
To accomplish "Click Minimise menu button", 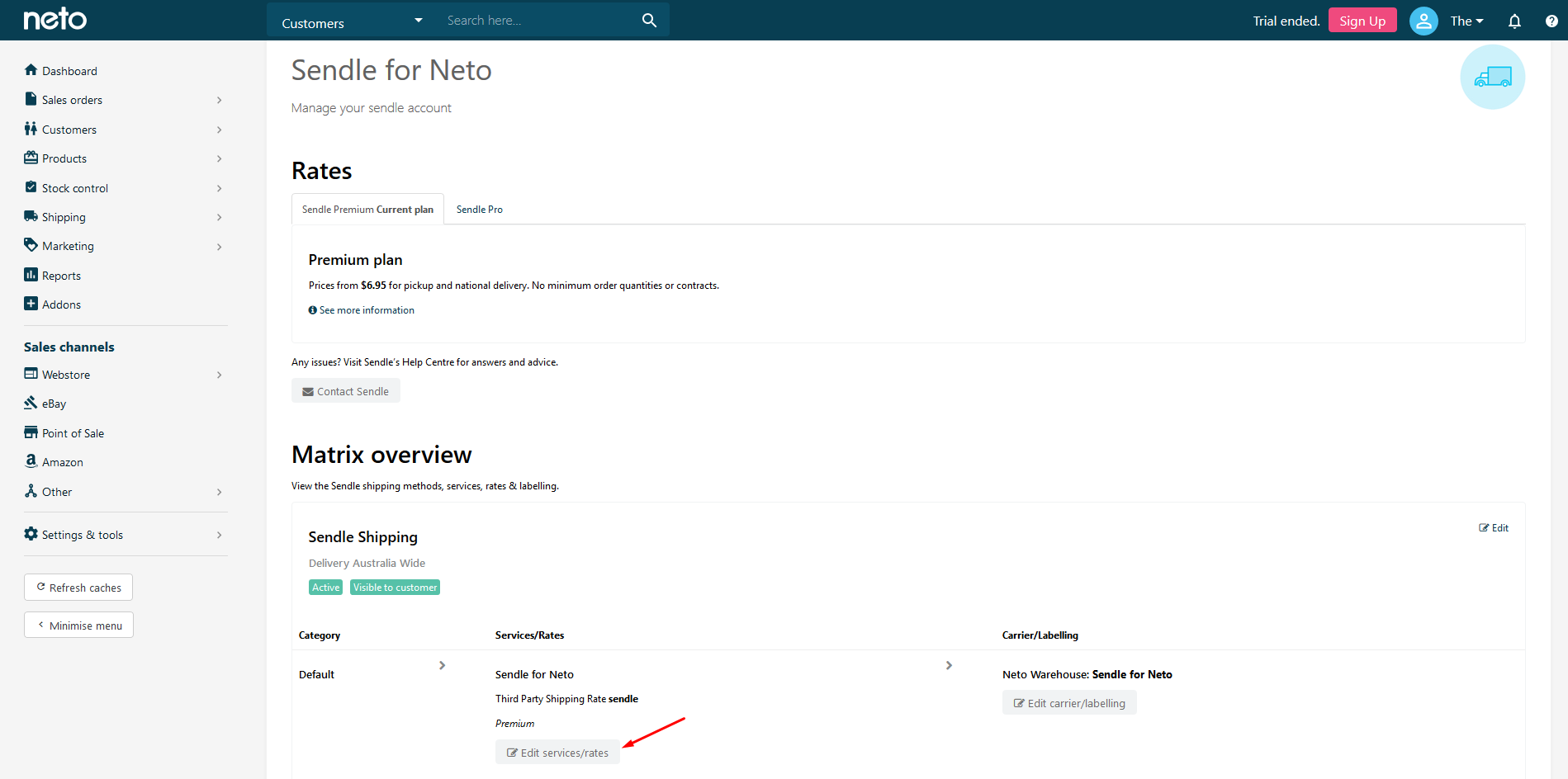I will pos(78,626).
